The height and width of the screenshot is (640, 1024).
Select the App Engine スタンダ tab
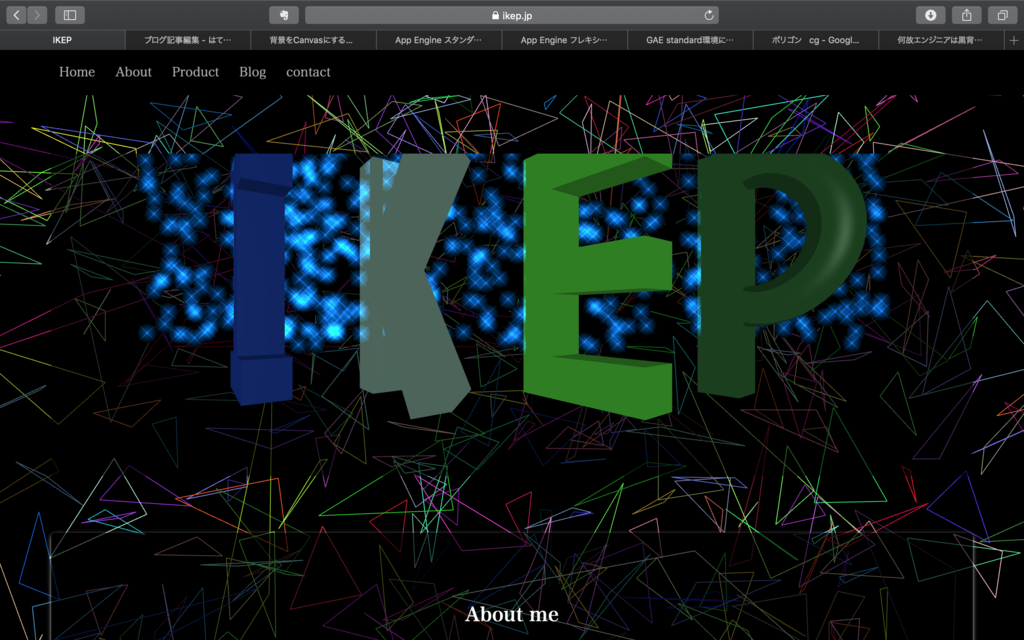pyautogui.click(x=438, y=40)
